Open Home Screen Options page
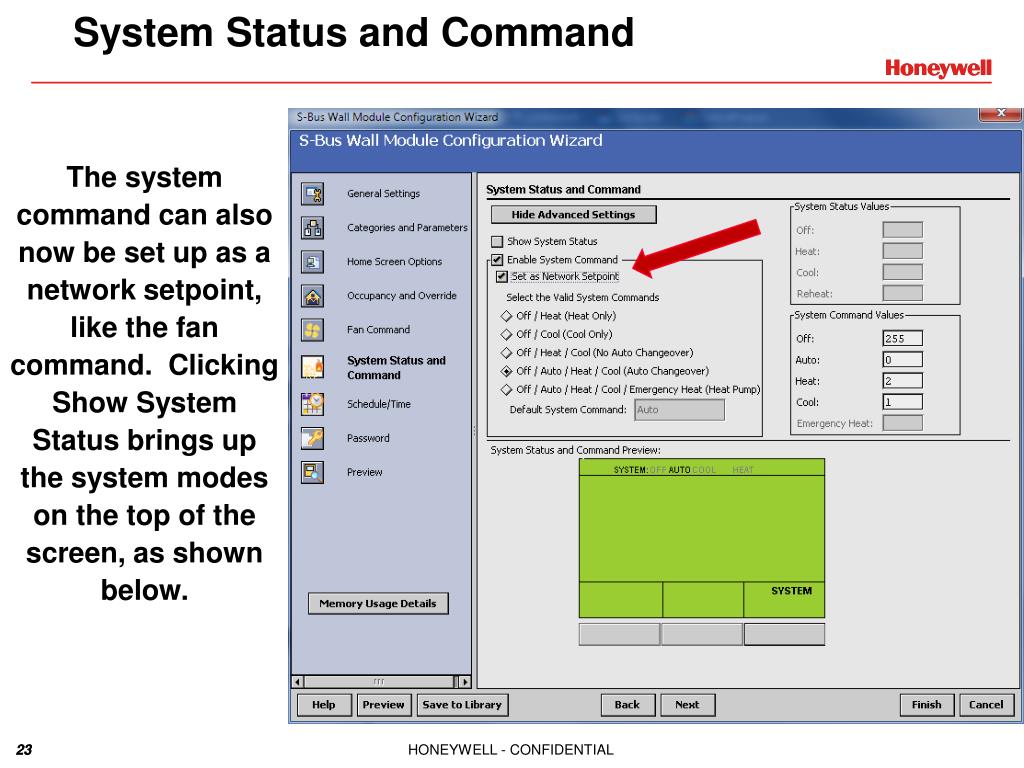The image size is (1024, 768). [x=394, y=262]
